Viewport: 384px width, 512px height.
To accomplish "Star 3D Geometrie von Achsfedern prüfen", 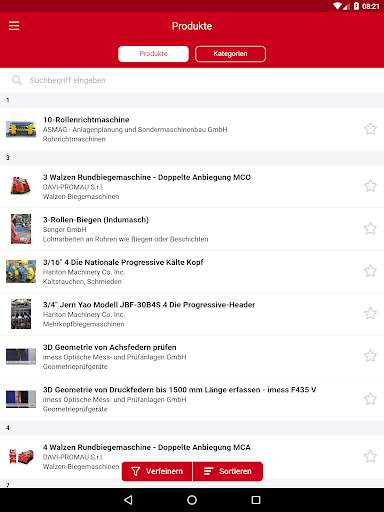I will coord(370,356).
